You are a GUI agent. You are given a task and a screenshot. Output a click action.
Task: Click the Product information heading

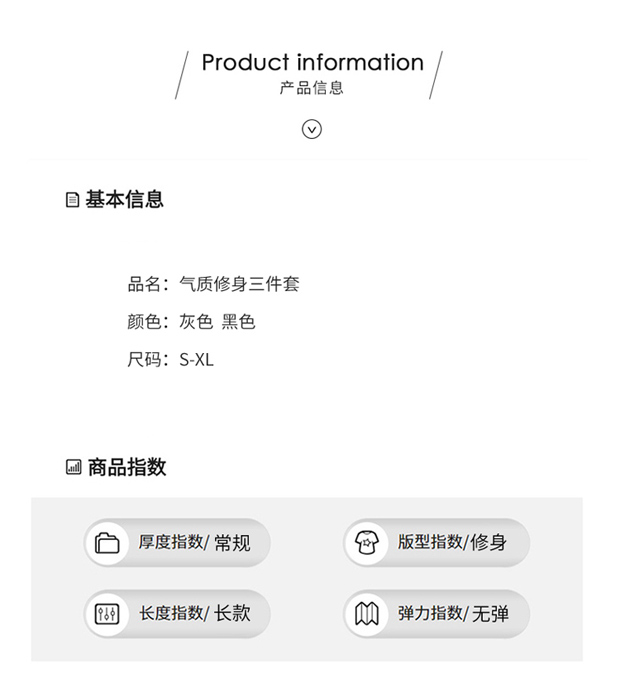click(313, 63)
